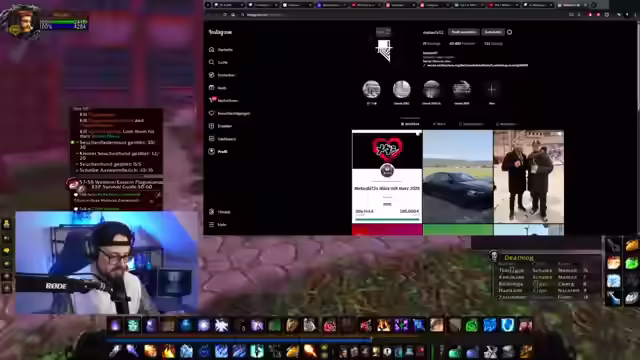Open Suche in Instagram sidebar

[x=218, y=62]
